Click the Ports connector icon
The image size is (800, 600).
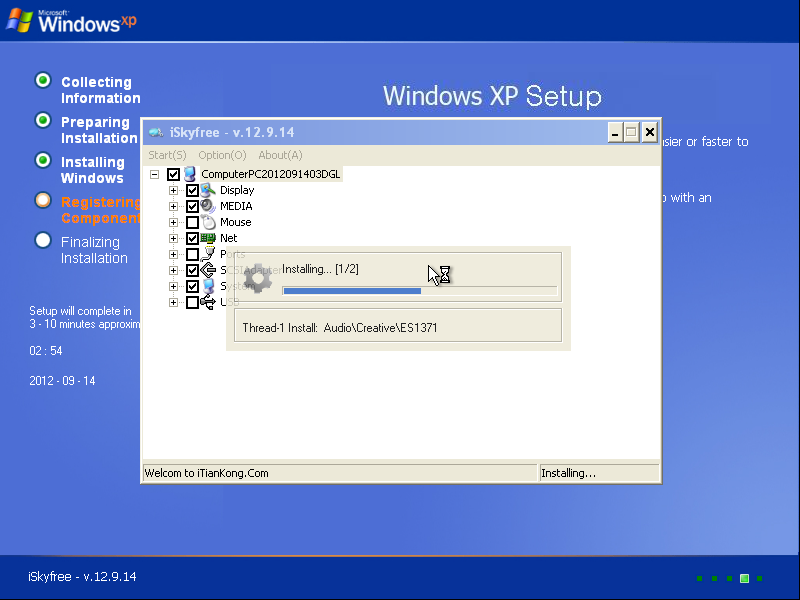point(208,254)
